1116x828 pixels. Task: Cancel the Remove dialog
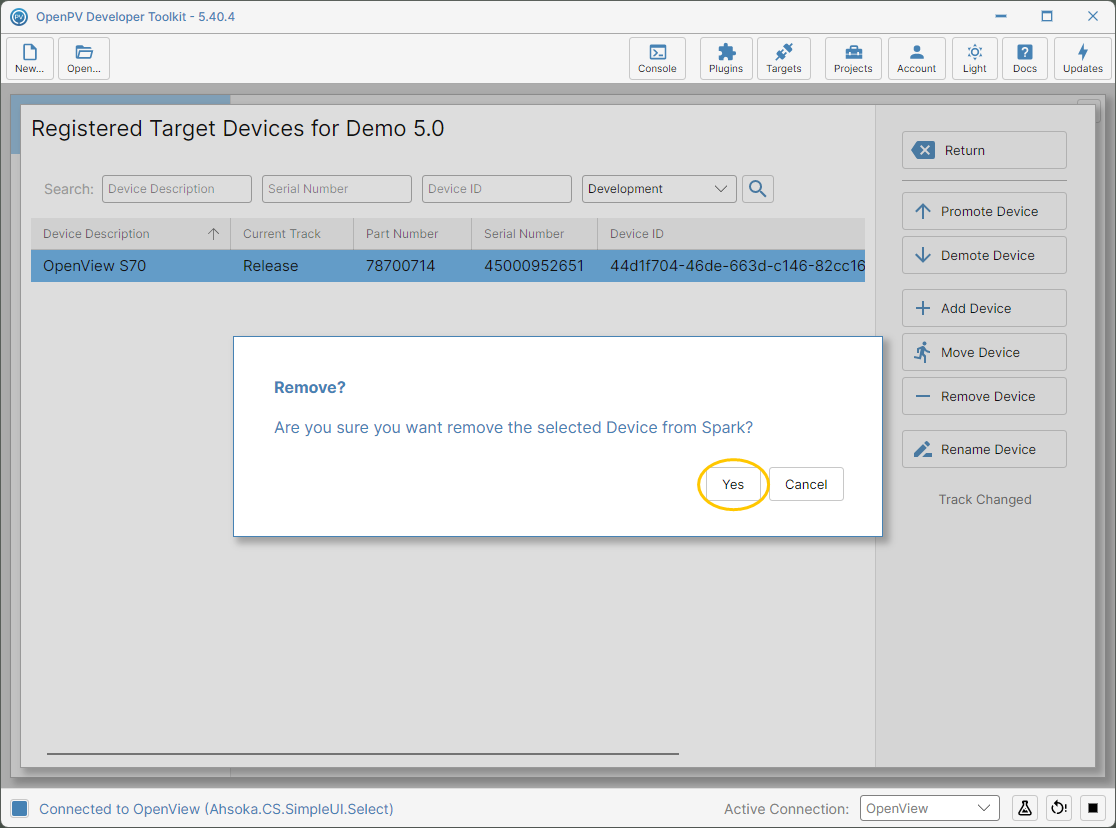tap(806, 484)
